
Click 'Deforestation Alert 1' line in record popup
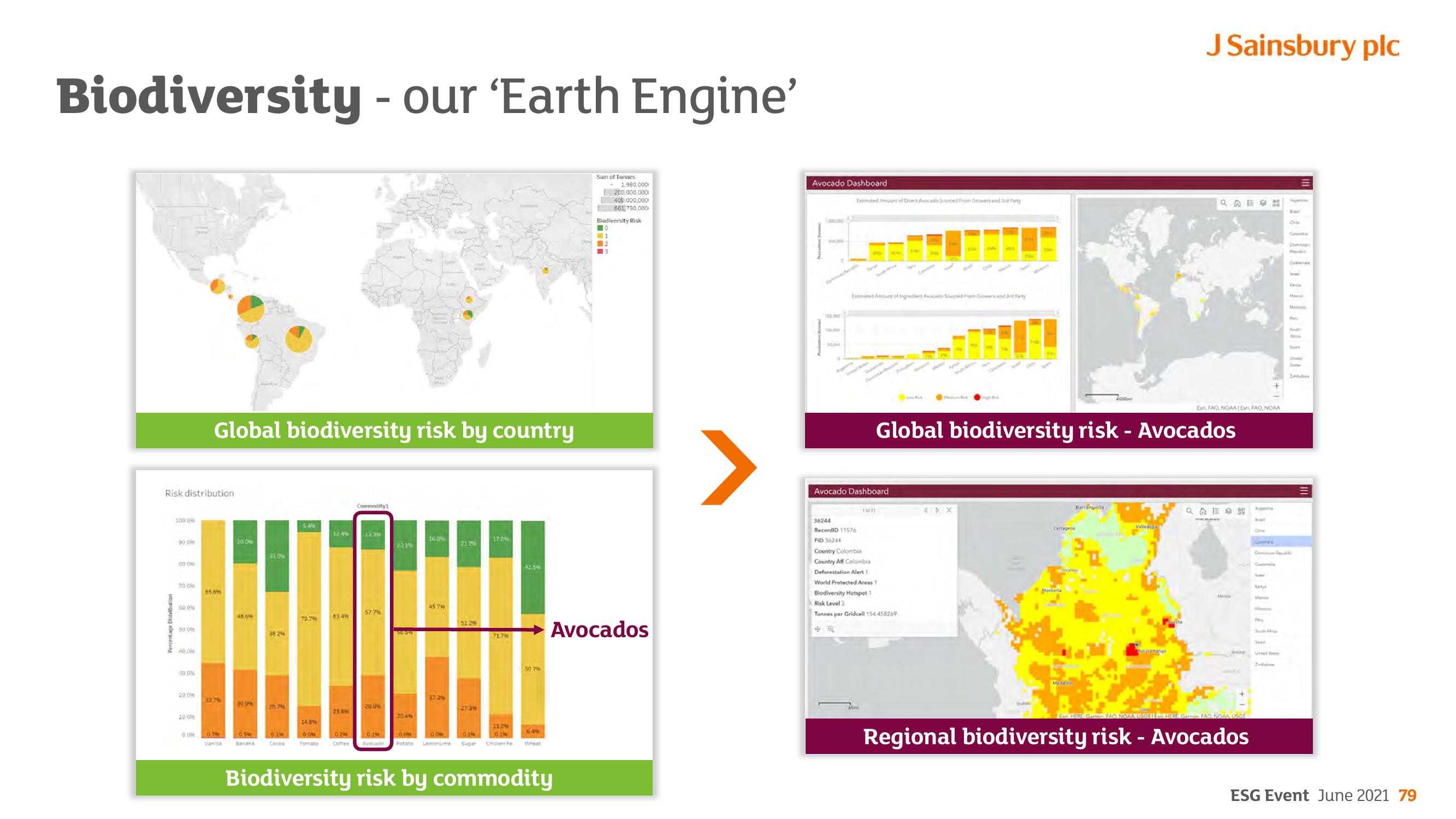click(x=841, y=572)
